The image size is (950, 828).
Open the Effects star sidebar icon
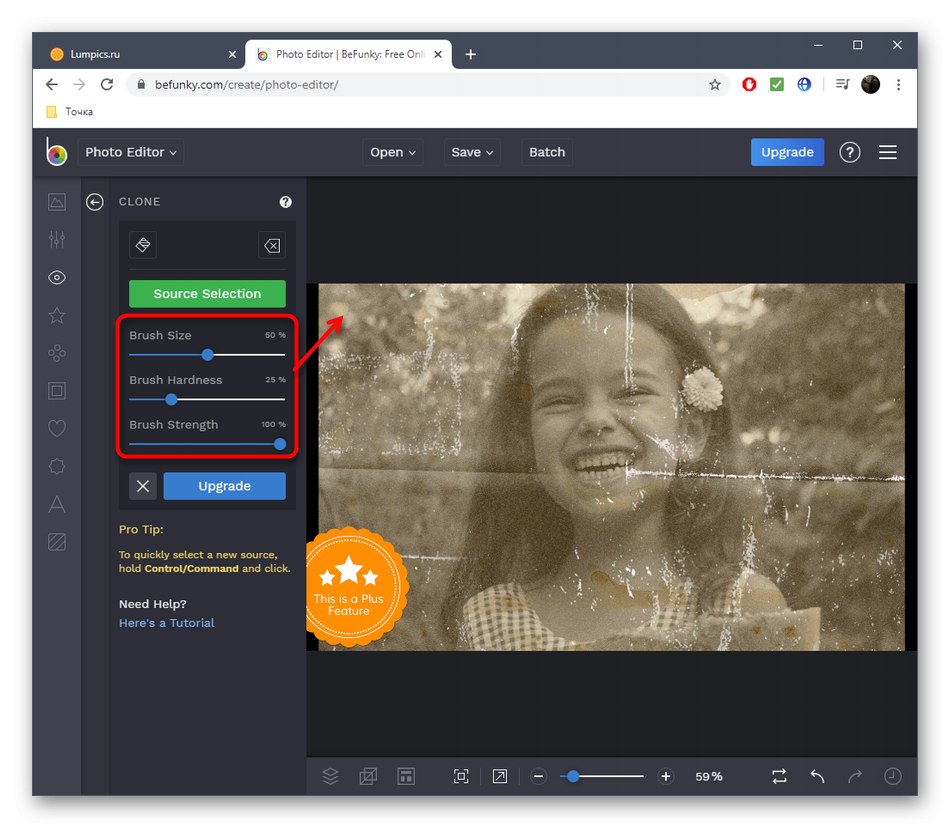[x=57, y=315]
